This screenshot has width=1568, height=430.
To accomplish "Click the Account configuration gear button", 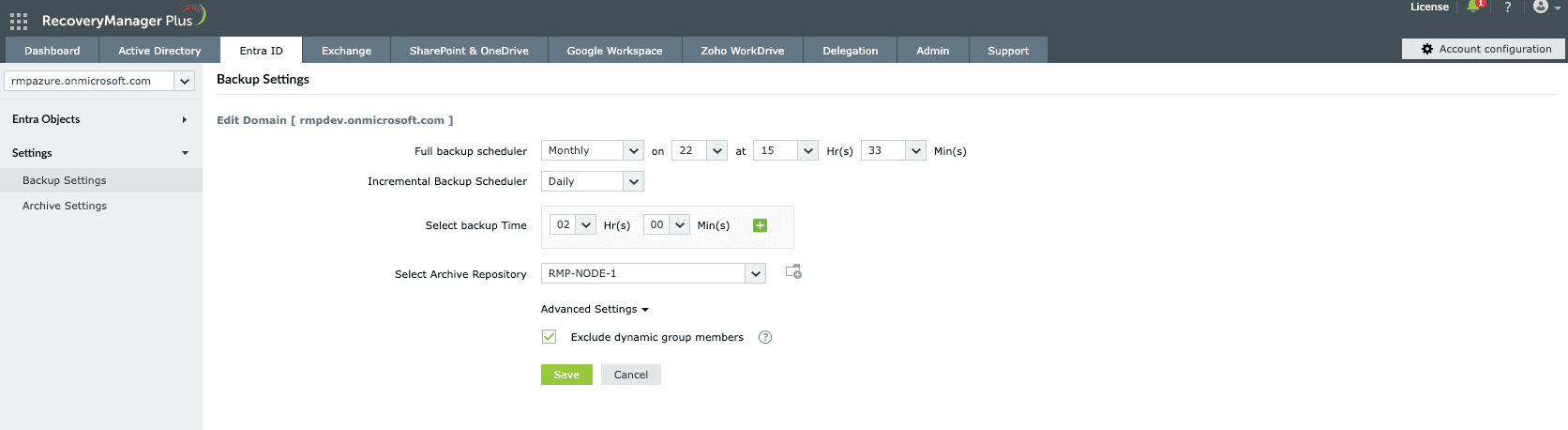I will point(1484,49).
